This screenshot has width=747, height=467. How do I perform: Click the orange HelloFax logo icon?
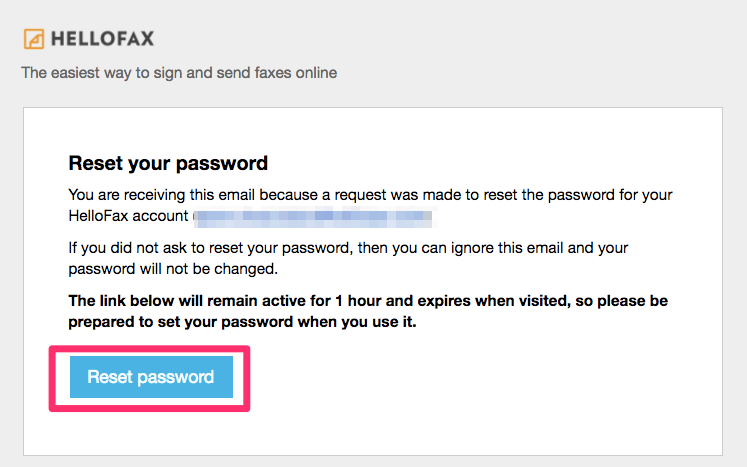[x=34, y=39]
